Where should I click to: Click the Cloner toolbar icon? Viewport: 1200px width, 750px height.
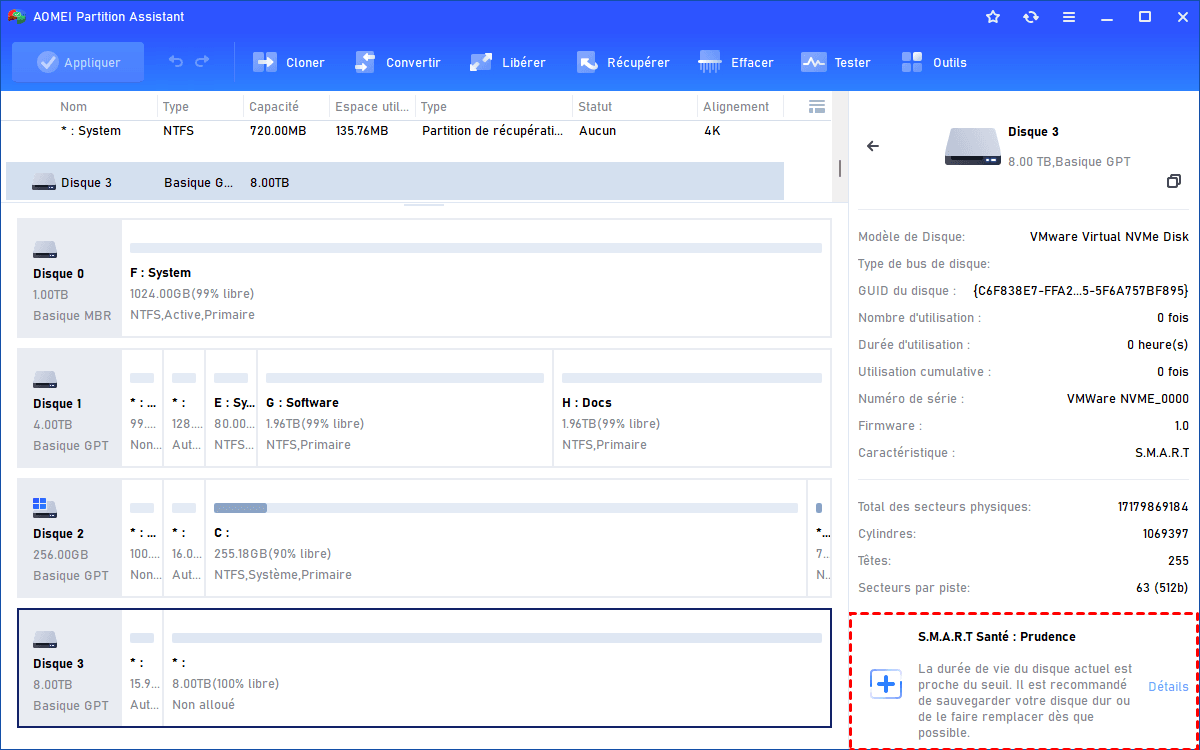point(266,62)
